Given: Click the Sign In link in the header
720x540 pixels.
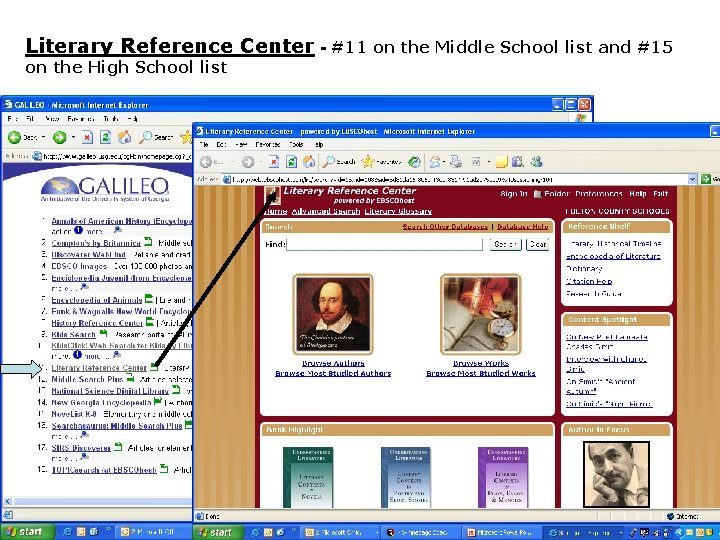Looking at the screenshot, I should click(514, 194).
